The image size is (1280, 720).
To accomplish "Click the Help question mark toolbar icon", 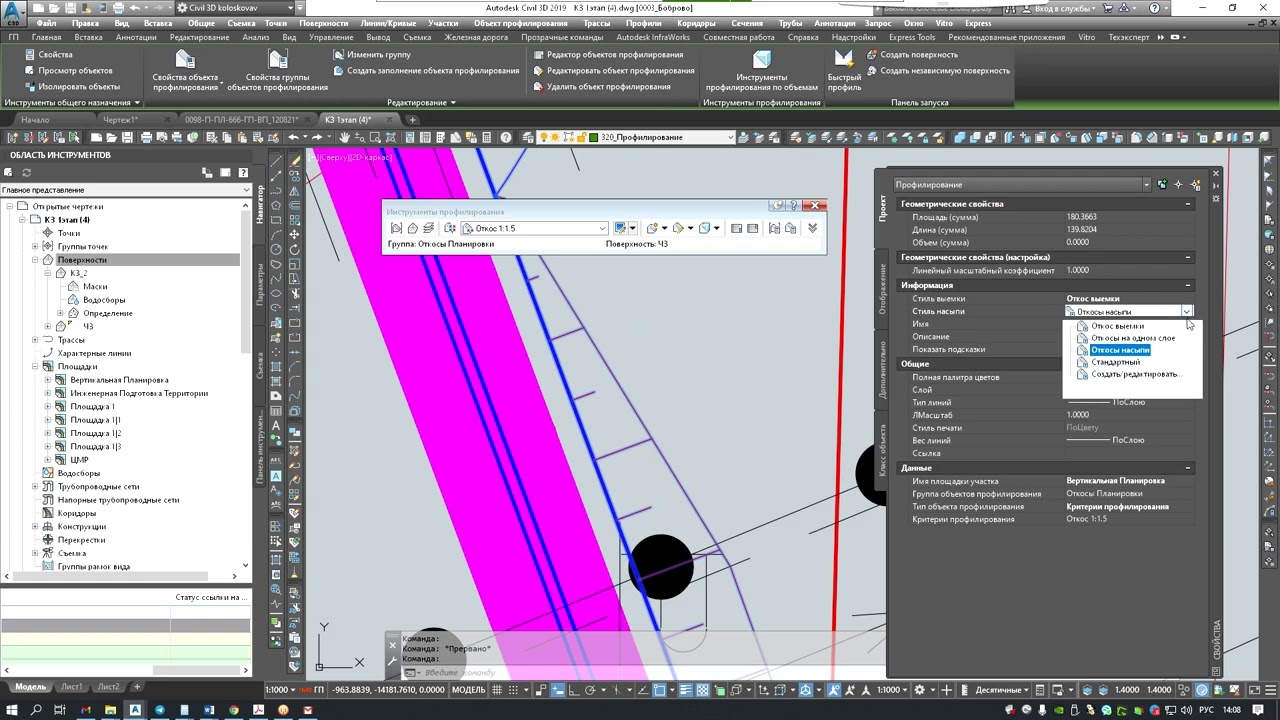I will tap(506, 138).
